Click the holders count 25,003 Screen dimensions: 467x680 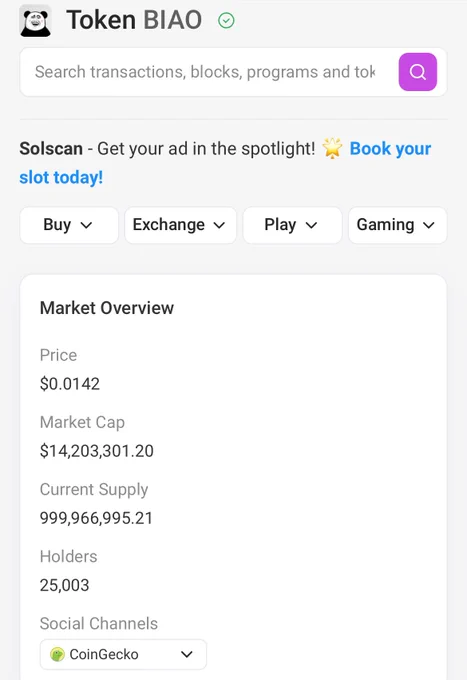point(65,585)
